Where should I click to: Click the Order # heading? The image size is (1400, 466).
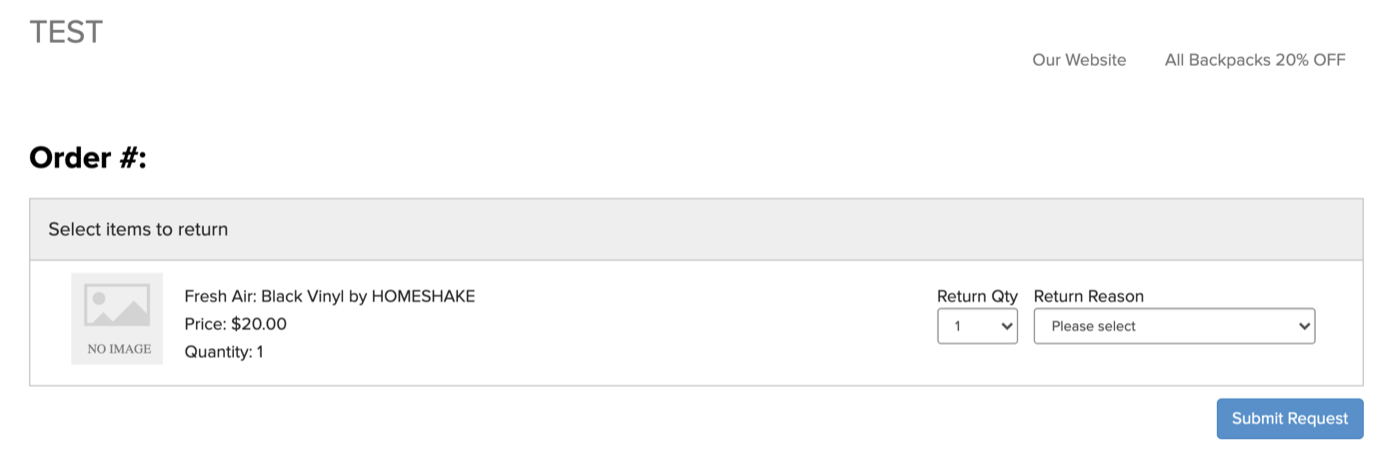pyautogui.click(x=88, y=158)
